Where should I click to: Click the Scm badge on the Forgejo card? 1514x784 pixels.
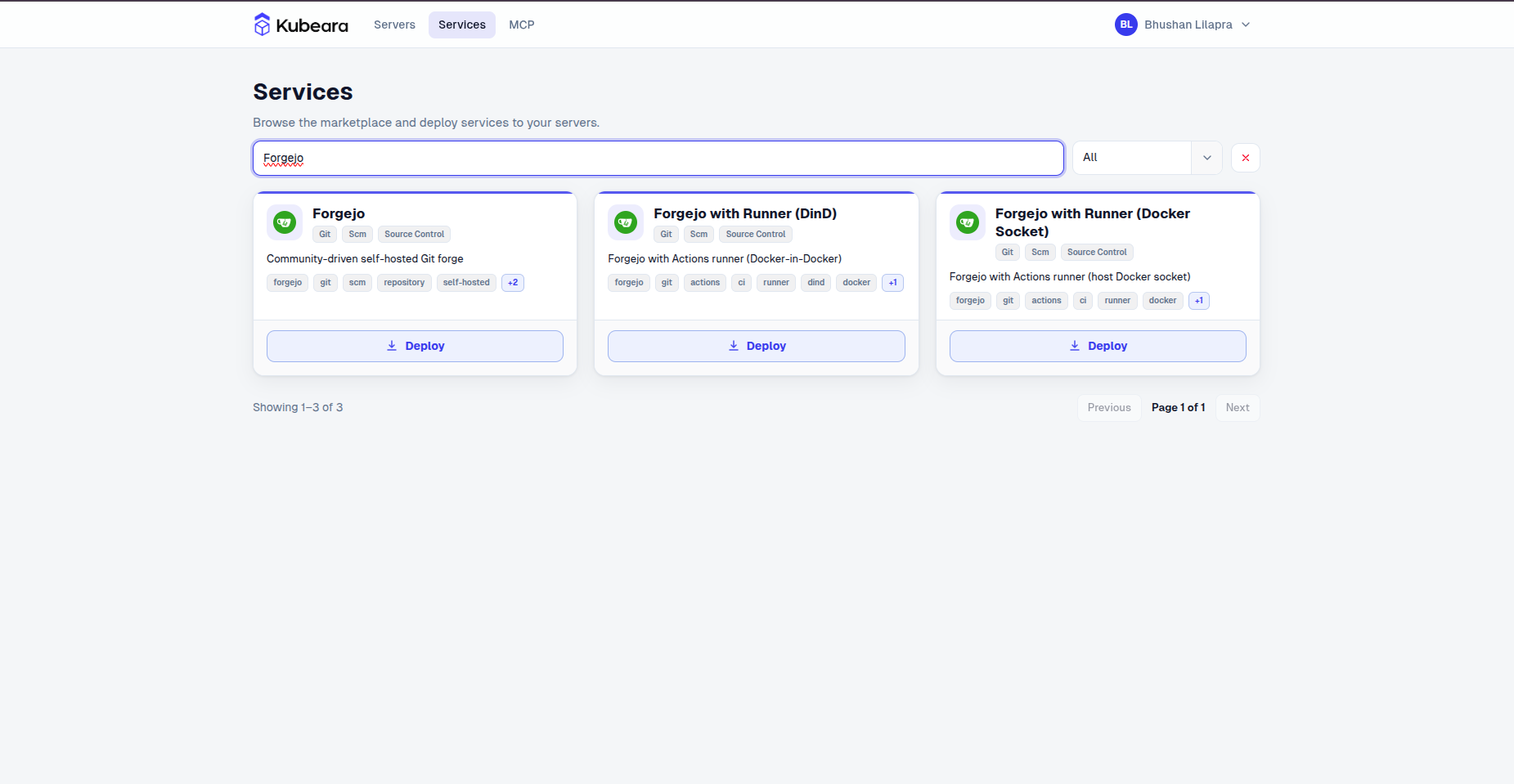(x=357, y=235)
